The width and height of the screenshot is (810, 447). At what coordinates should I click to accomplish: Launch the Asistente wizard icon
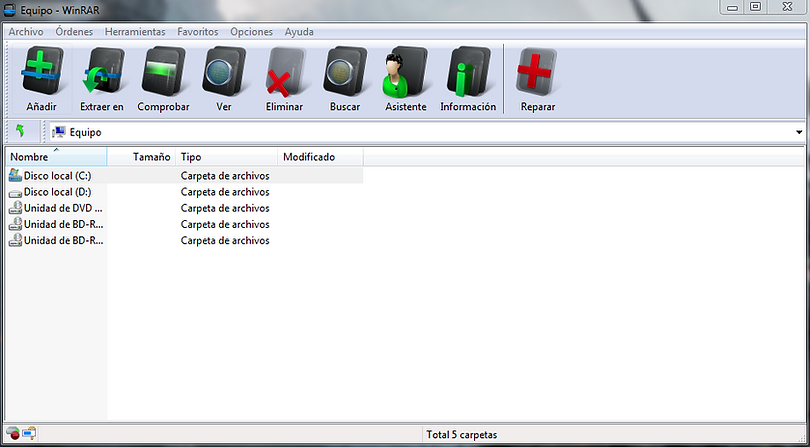[406, 72]
